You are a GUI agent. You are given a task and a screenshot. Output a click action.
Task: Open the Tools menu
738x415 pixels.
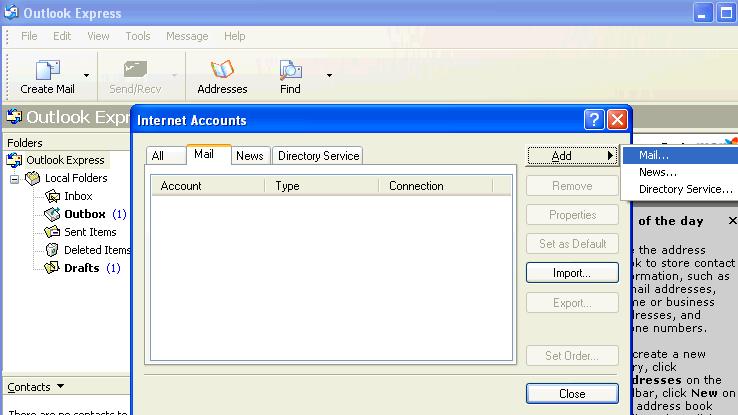coord(137,36)
